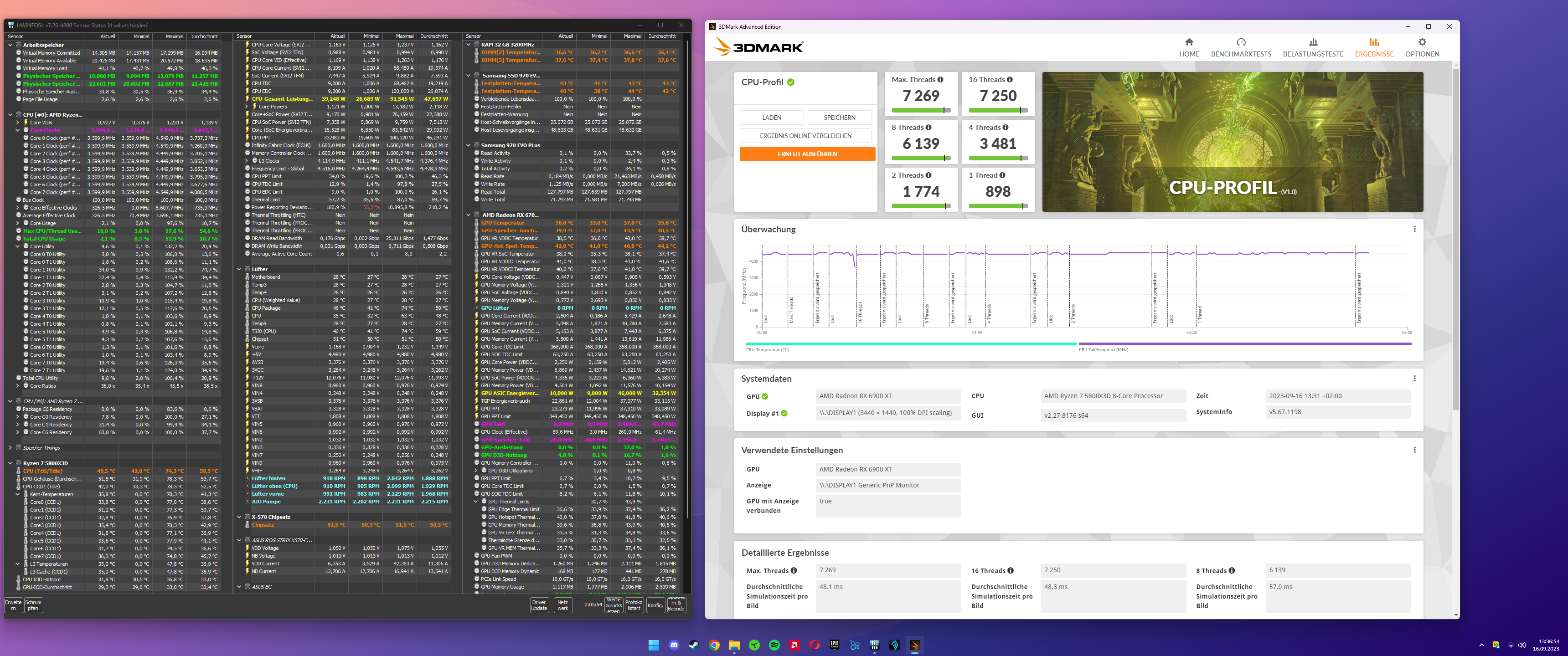This screenshot has height=656, width=1568.
Task: Open the Benchmarktests gauge icon in 3DMark
Action: (1242, 43)
